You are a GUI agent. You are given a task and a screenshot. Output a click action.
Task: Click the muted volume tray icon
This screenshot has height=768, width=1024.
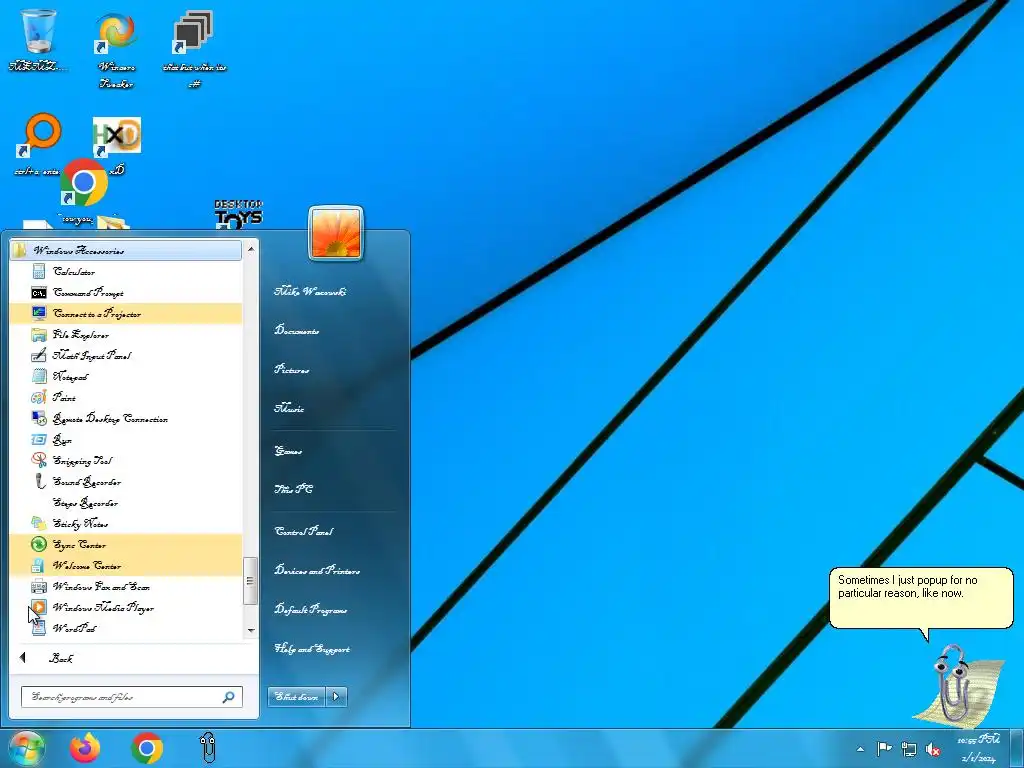click(933, 750)
